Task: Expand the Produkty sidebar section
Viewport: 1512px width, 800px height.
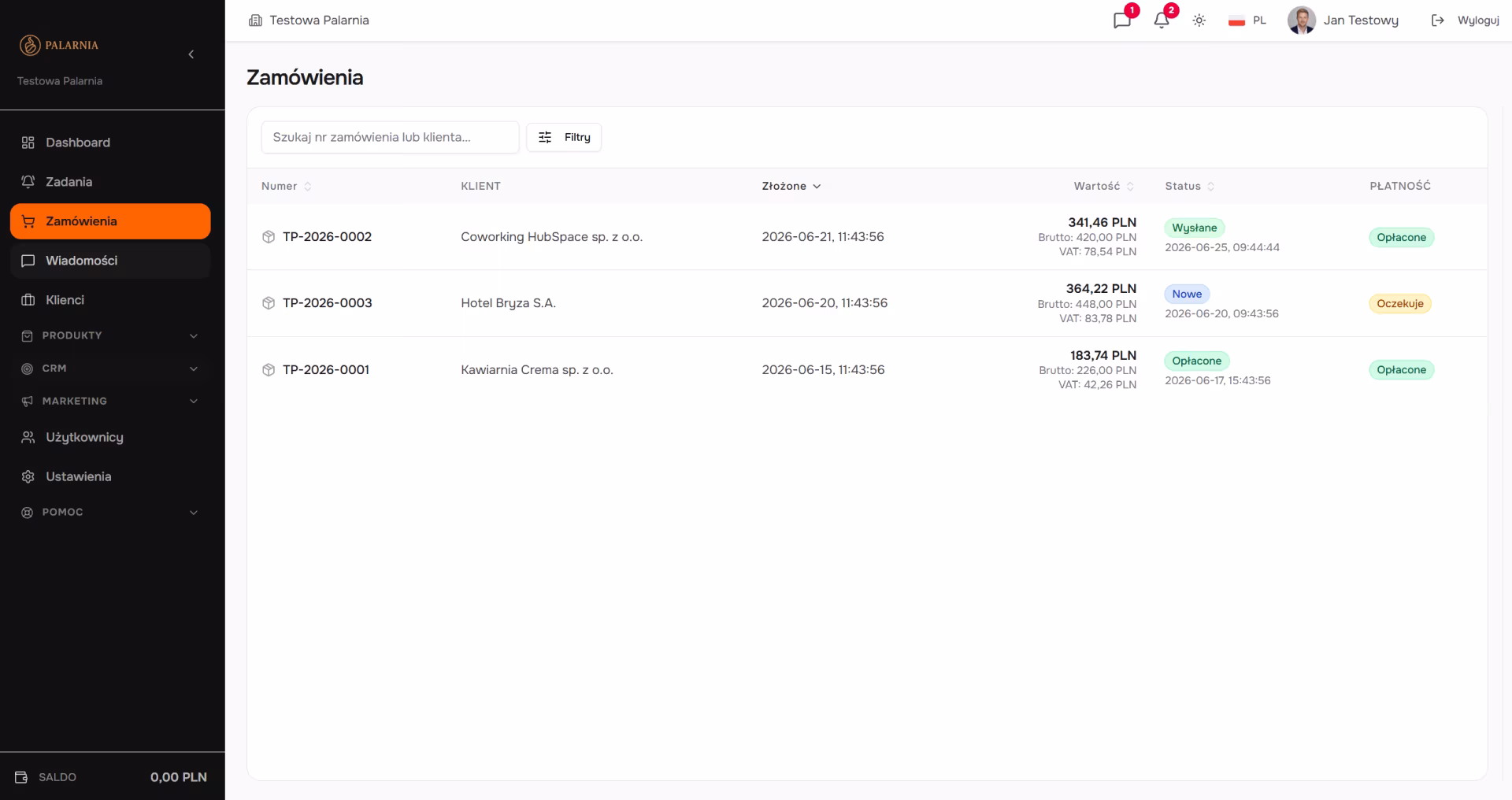Action: 110,335
